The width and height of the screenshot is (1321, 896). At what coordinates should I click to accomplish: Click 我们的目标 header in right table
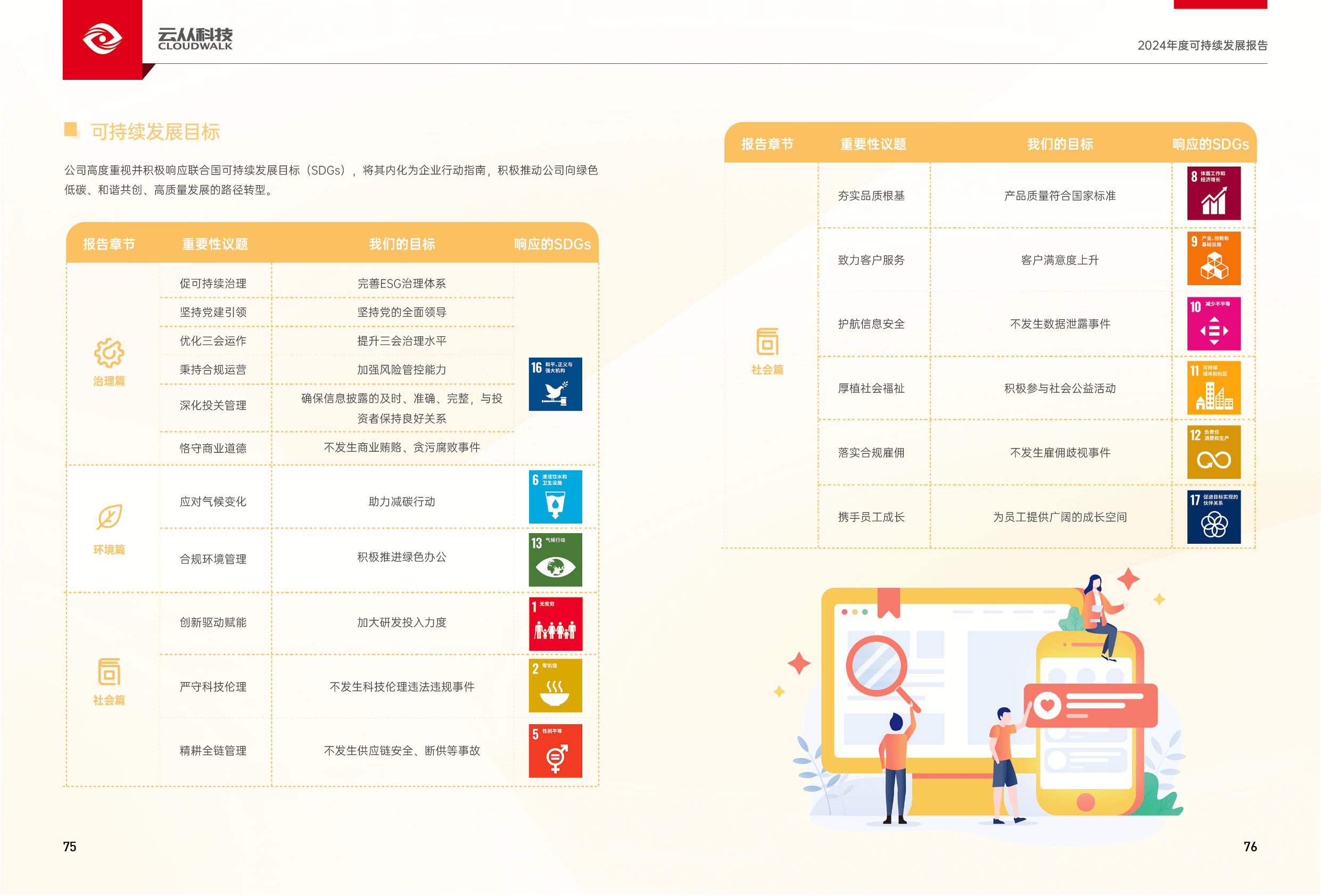(1060, 144)
